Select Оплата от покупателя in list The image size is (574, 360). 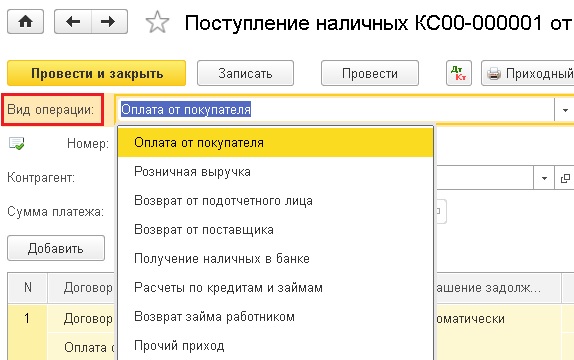(275, 142)
